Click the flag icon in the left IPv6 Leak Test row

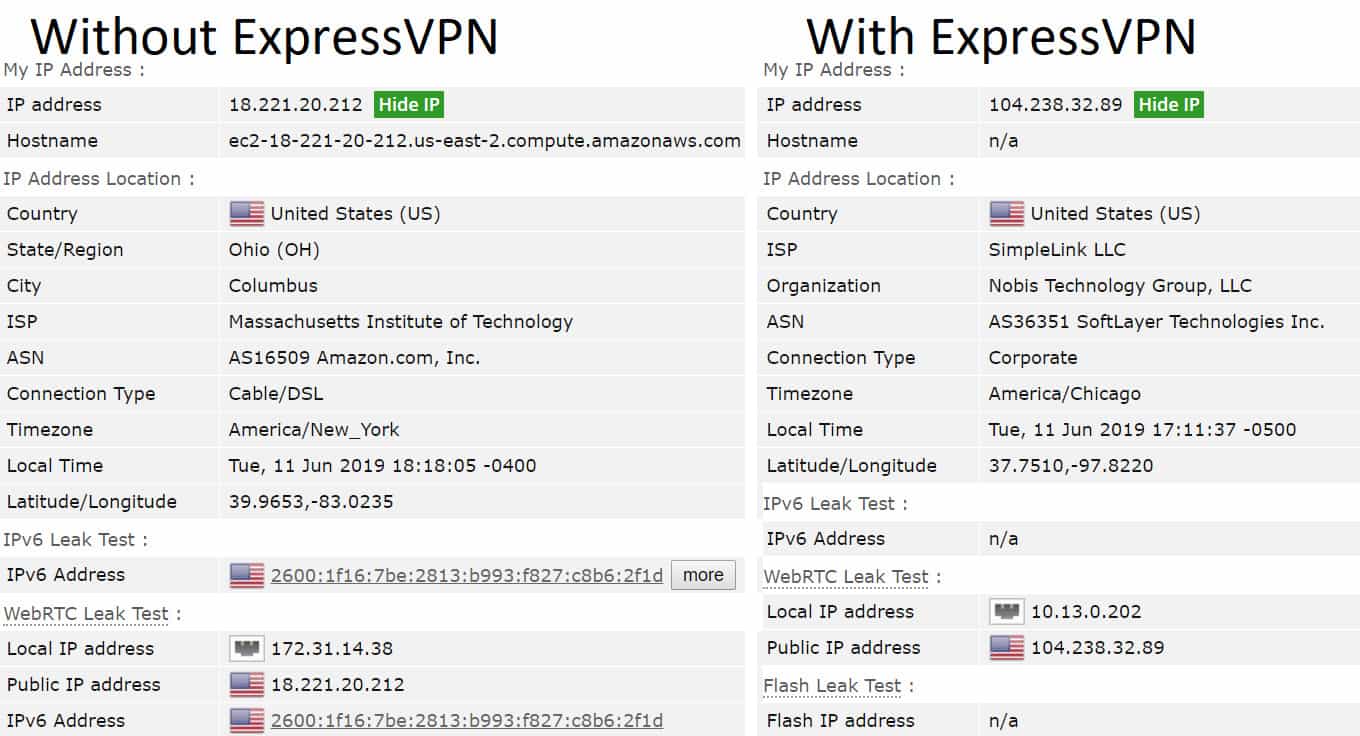tap(247, 575)
